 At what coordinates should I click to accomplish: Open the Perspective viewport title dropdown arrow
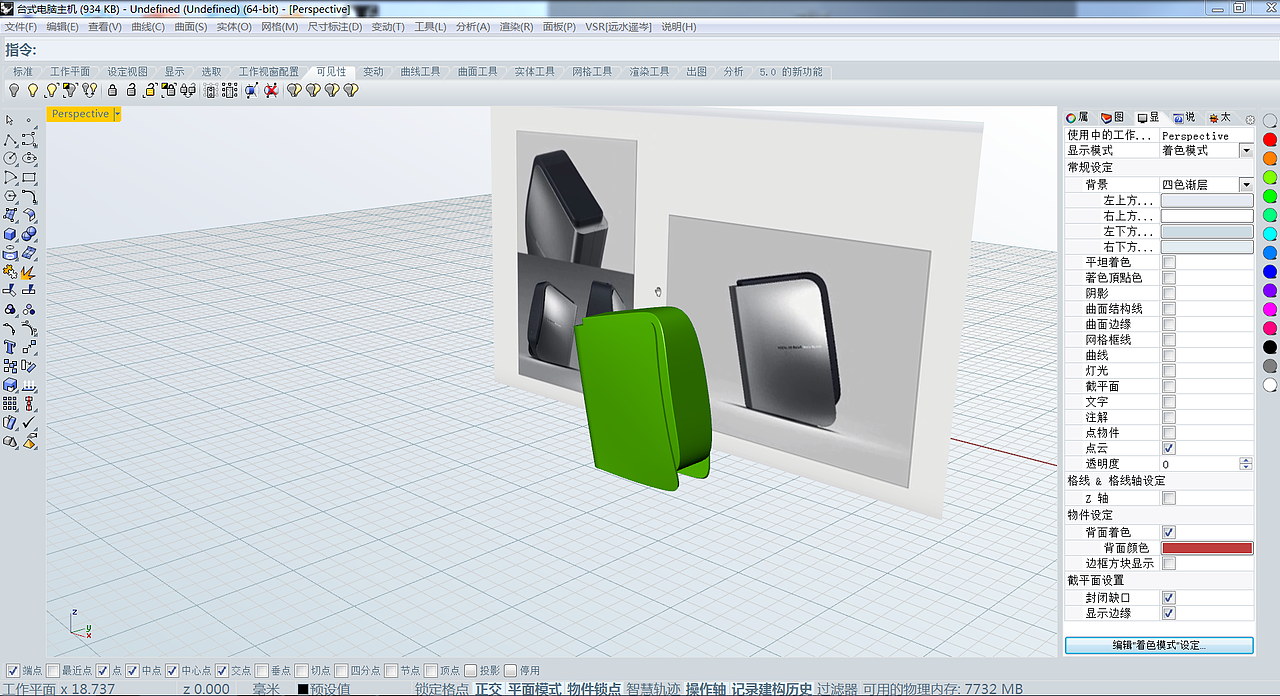[117, 114]
